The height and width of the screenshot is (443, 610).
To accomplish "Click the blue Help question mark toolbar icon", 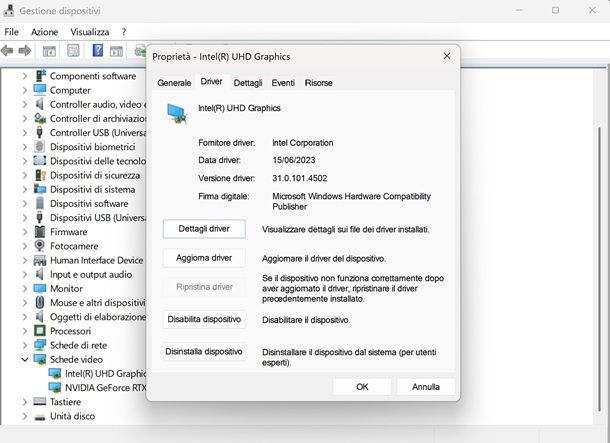I will [x=98, y=50].
